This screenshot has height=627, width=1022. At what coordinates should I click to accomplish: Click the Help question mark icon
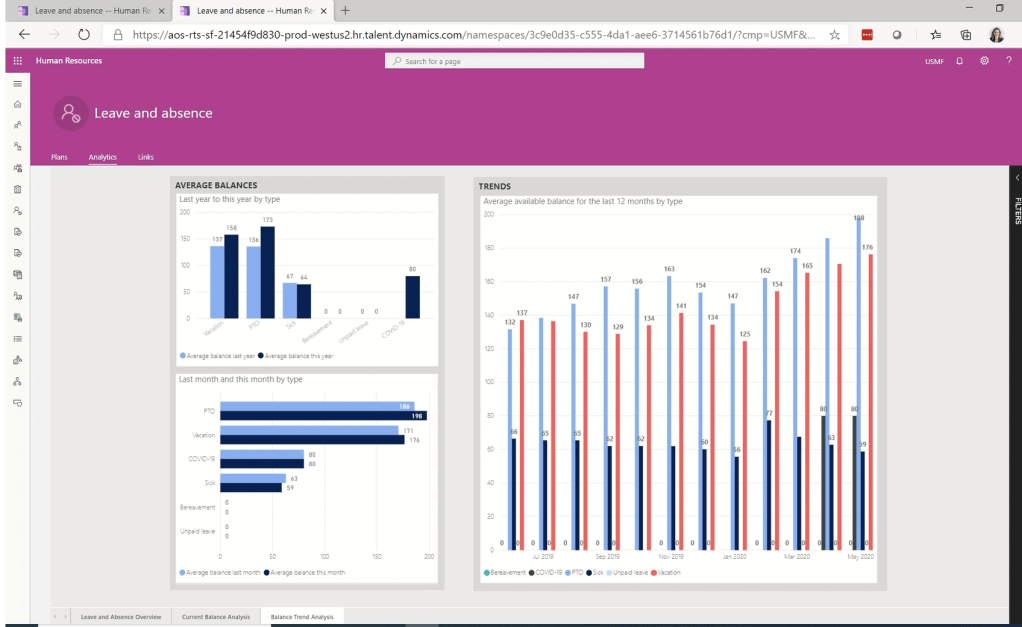tap(1008, 61)
